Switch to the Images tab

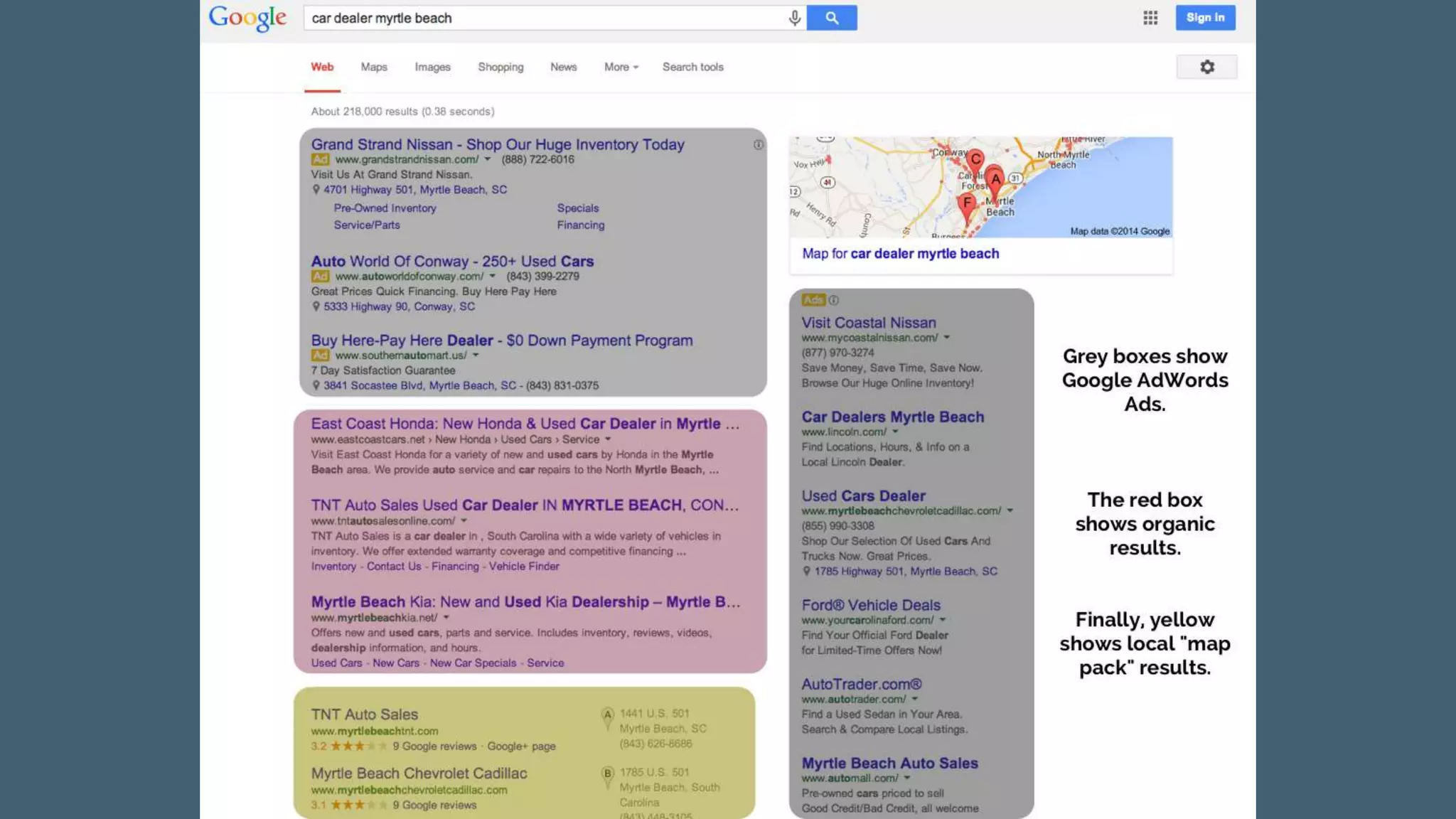(432, 67)
